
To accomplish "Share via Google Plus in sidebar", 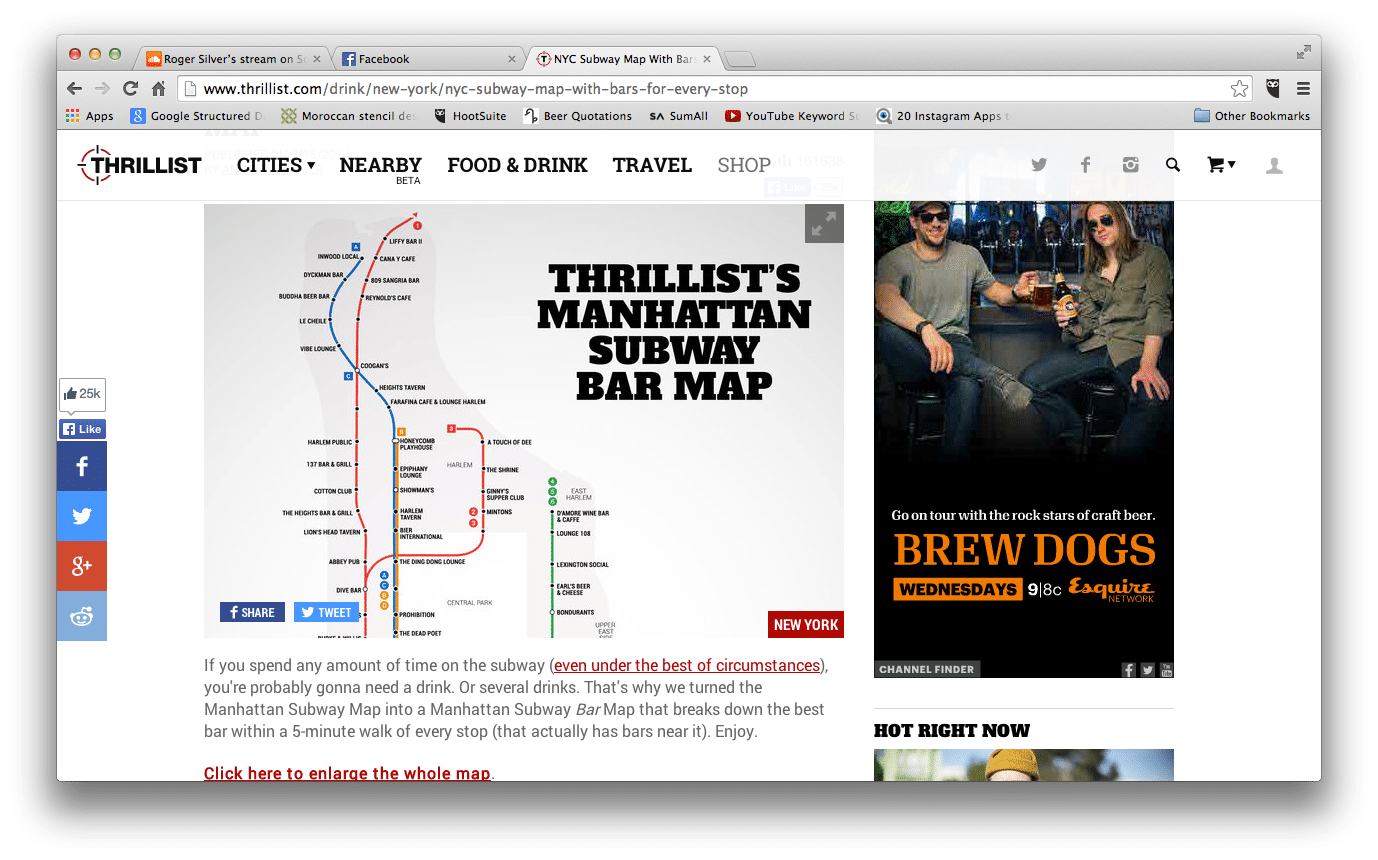I will click(82, 566).
